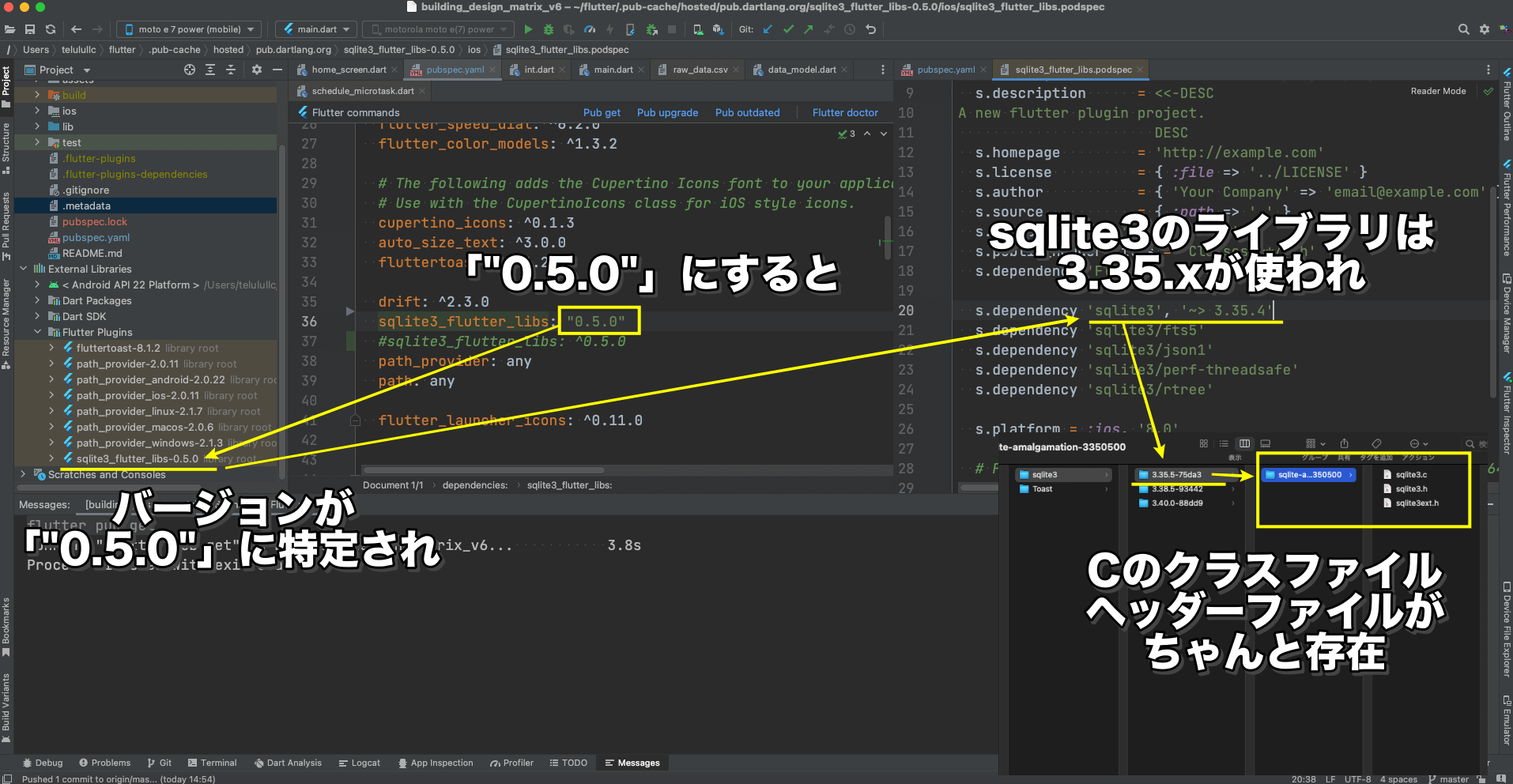This screenshot has width=1513, height=784.
Task: Toggle the Structure tool window
Action: point(6,146)
